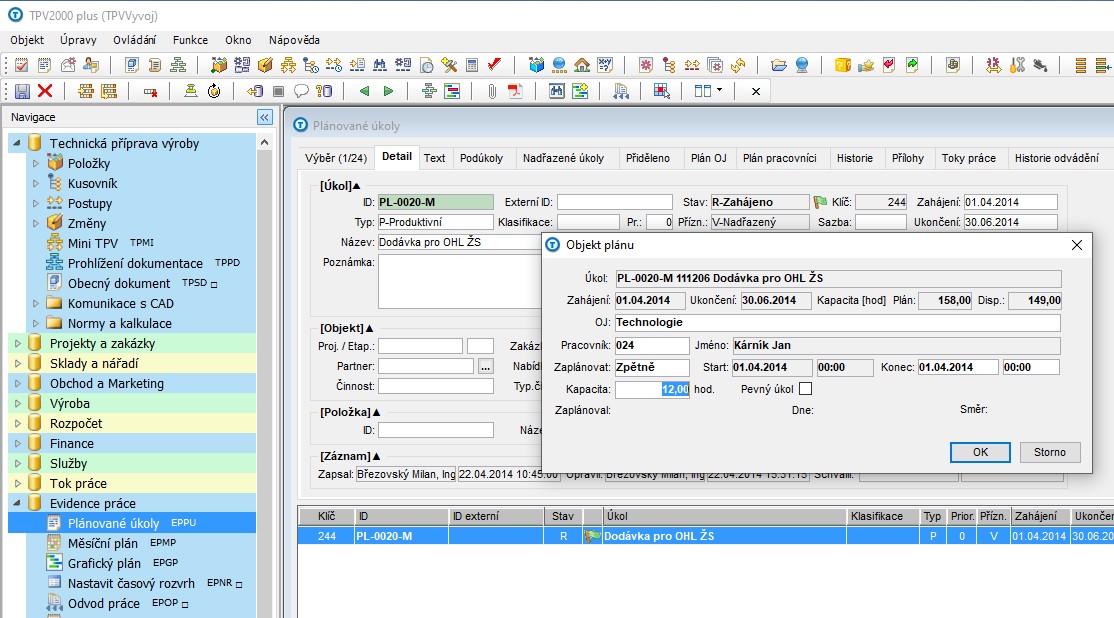The width and height of the screenshot is (1114, 618).
Task: Collapse the [Objekt] section header
Action: point(346,328)
